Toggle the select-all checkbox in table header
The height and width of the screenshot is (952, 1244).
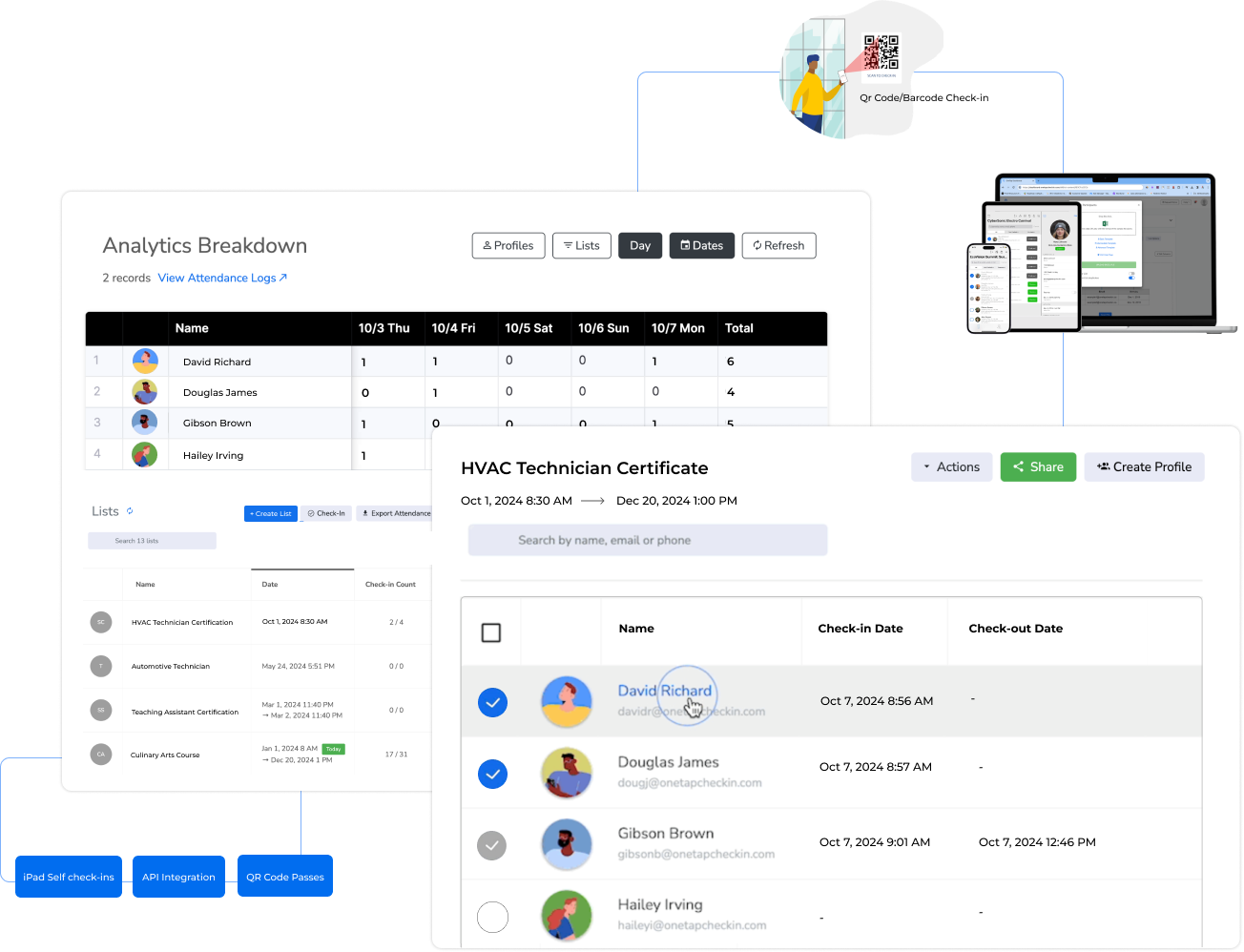[491, 632]
